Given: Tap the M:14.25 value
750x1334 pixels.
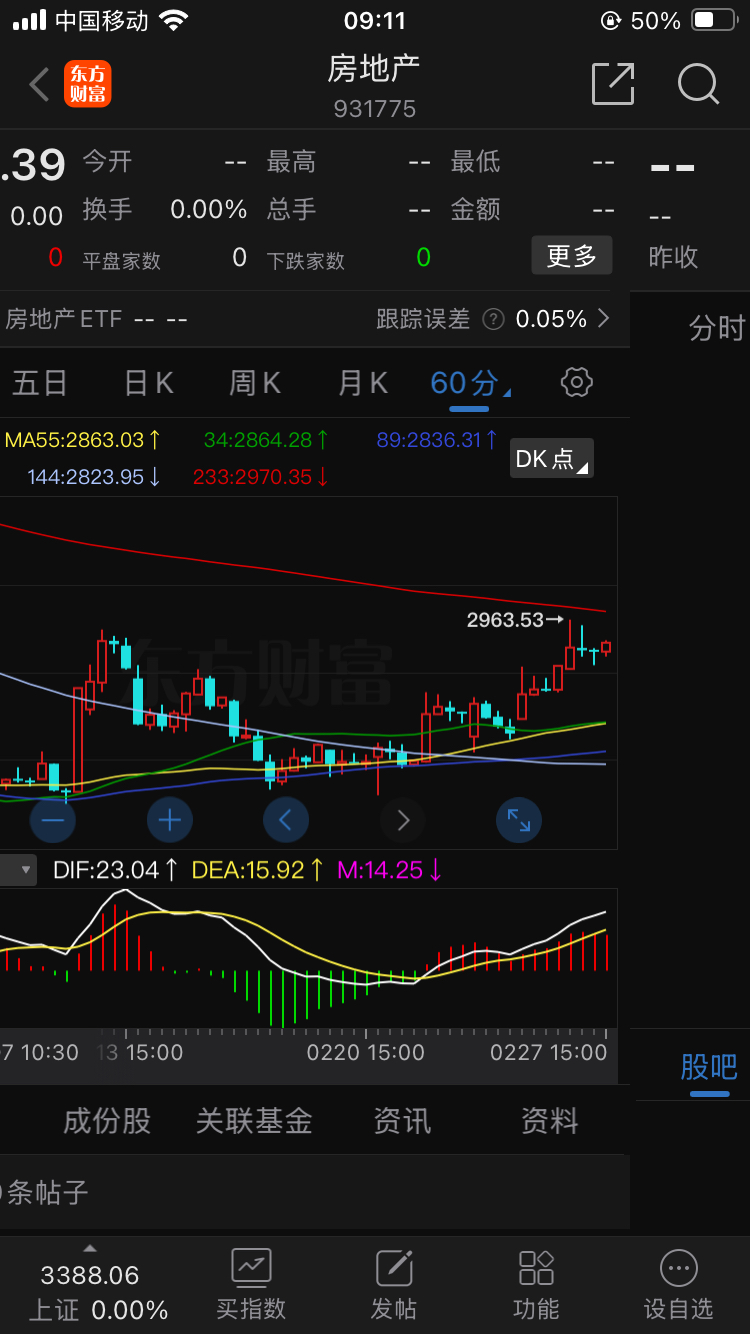Looking at the screenshot, I should (390, 870).
